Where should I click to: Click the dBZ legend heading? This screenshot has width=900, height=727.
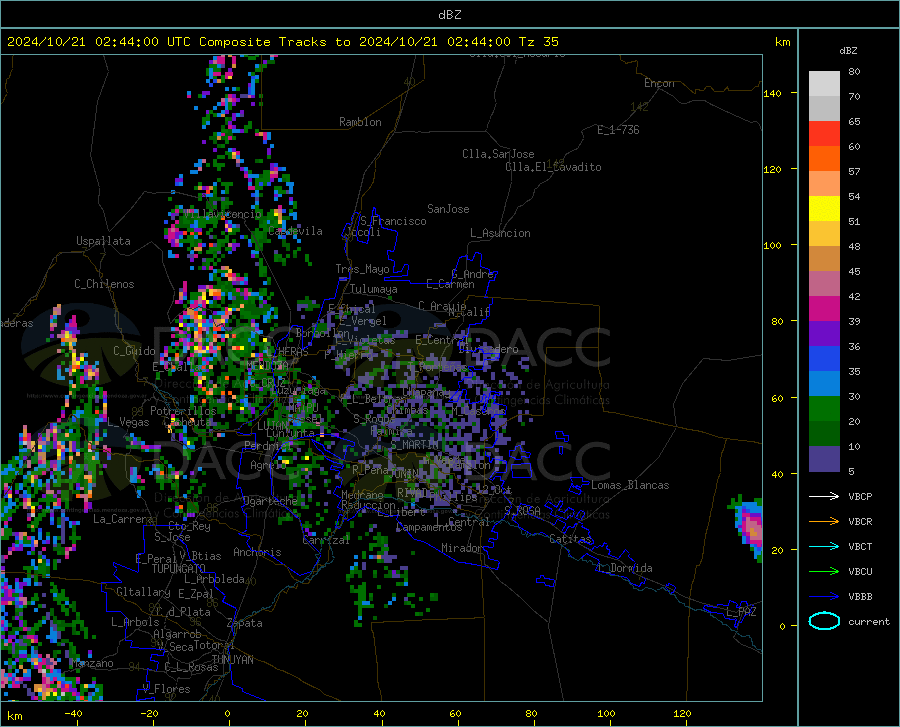click(x=848, y=50)
